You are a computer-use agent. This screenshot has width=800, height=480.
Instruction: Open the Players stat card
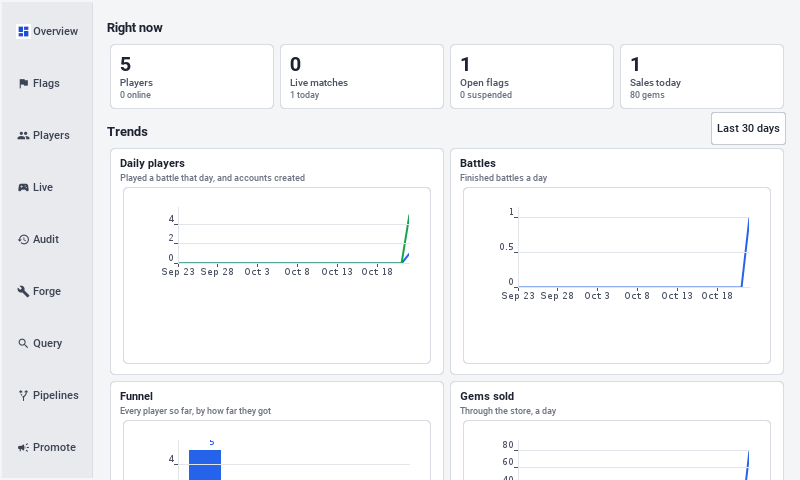click(192, 77)
